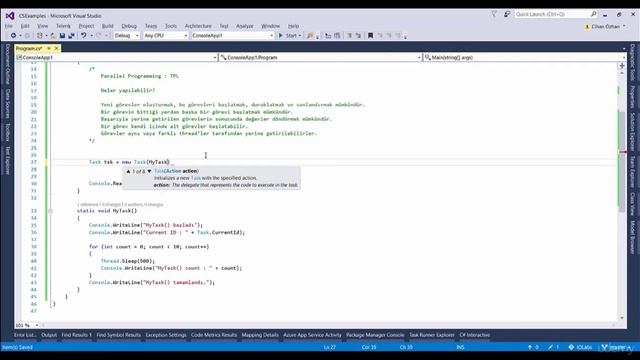
Task: Open the Exception Settings tab
Action: tap(166, 335)
